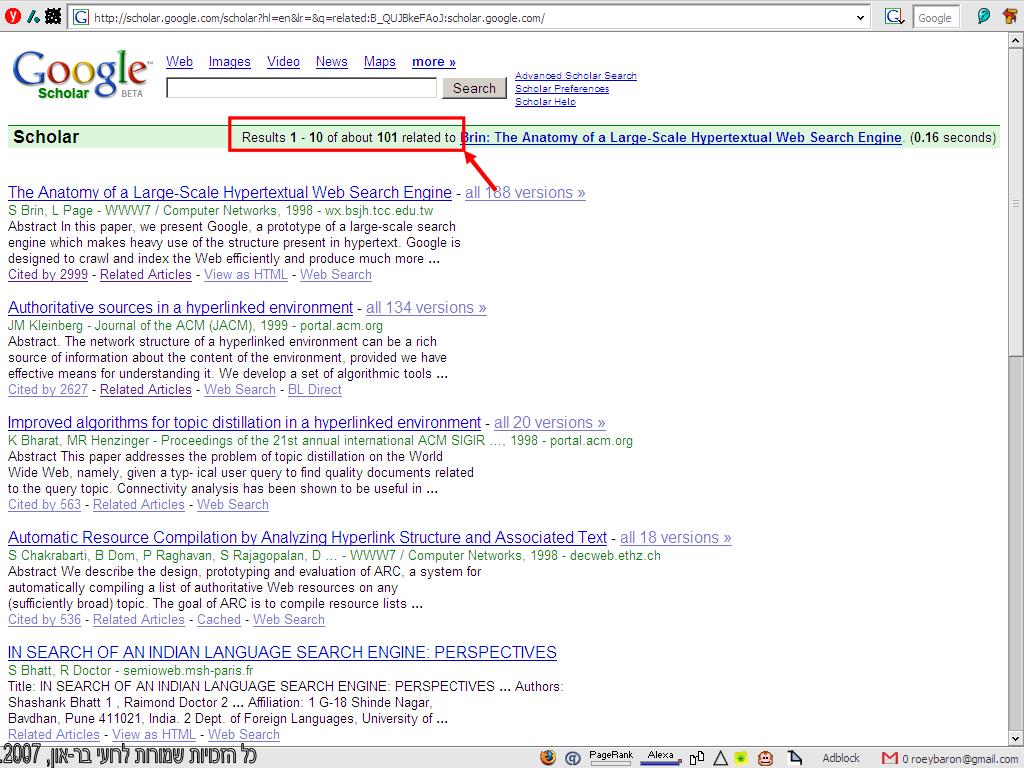Open the Maps tab

(x=379, y=61)
